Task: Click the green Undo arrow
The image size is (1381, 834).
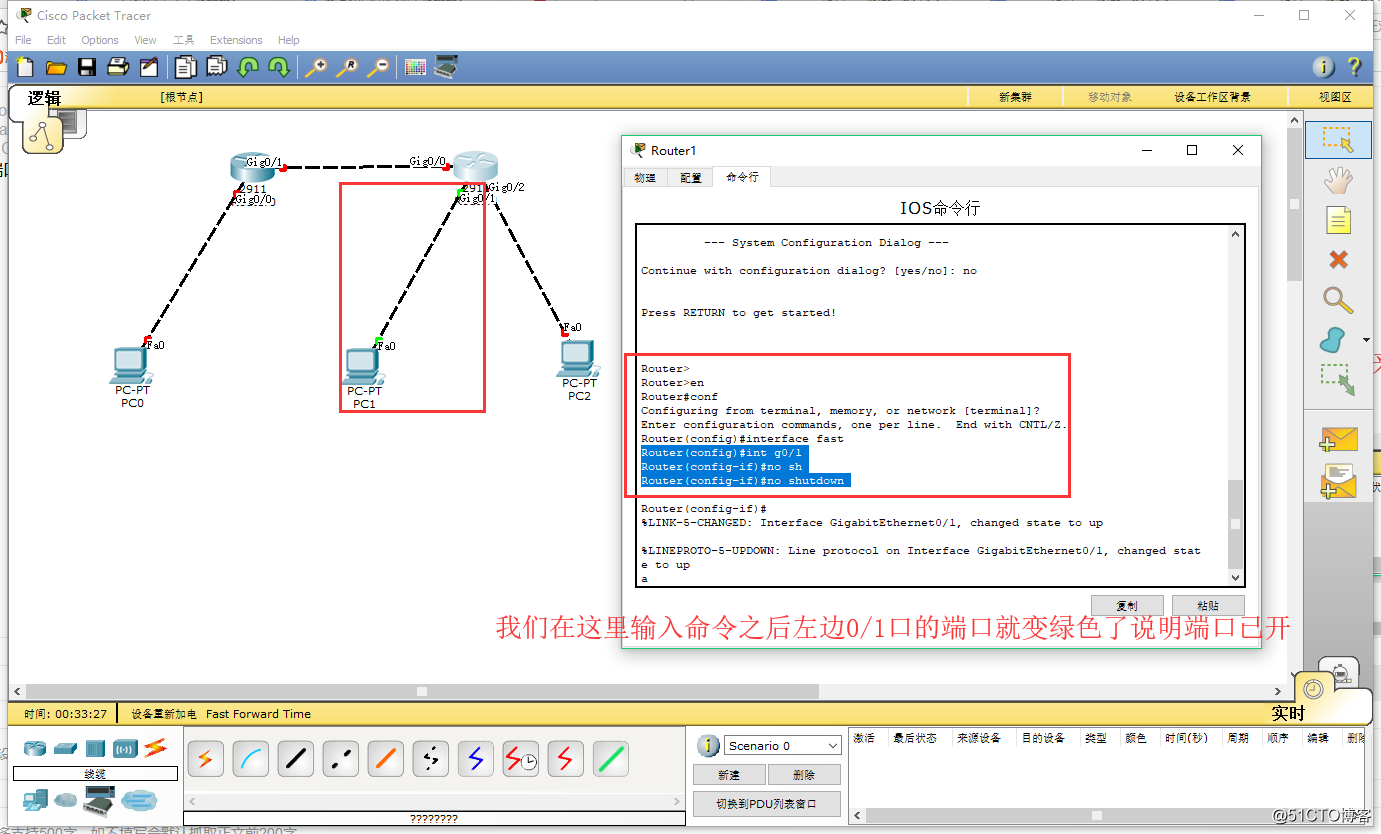Action: pyautogui.click(x=248, y=67)
